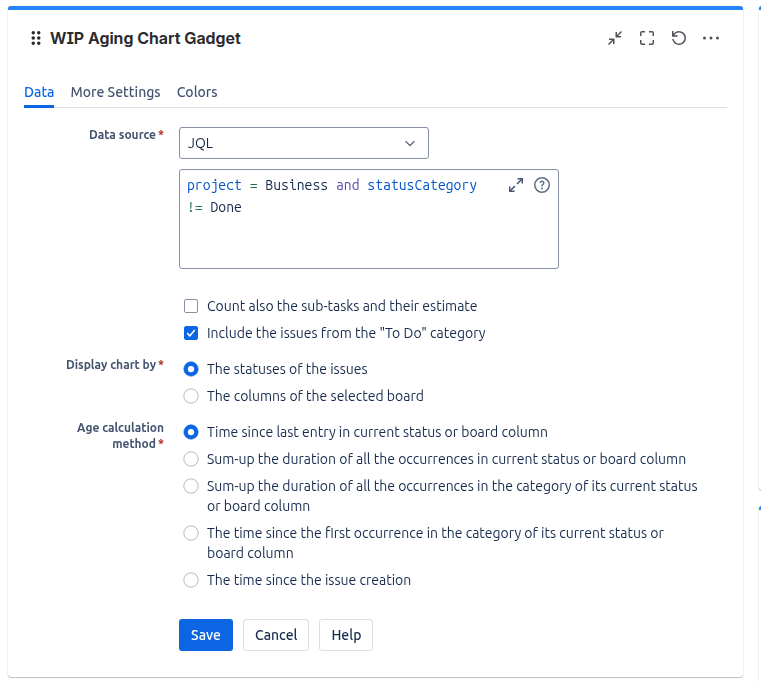This screenshot has width=761, height=682.
Task: Open the gadget more actions menu
Action: coord(711,38)
